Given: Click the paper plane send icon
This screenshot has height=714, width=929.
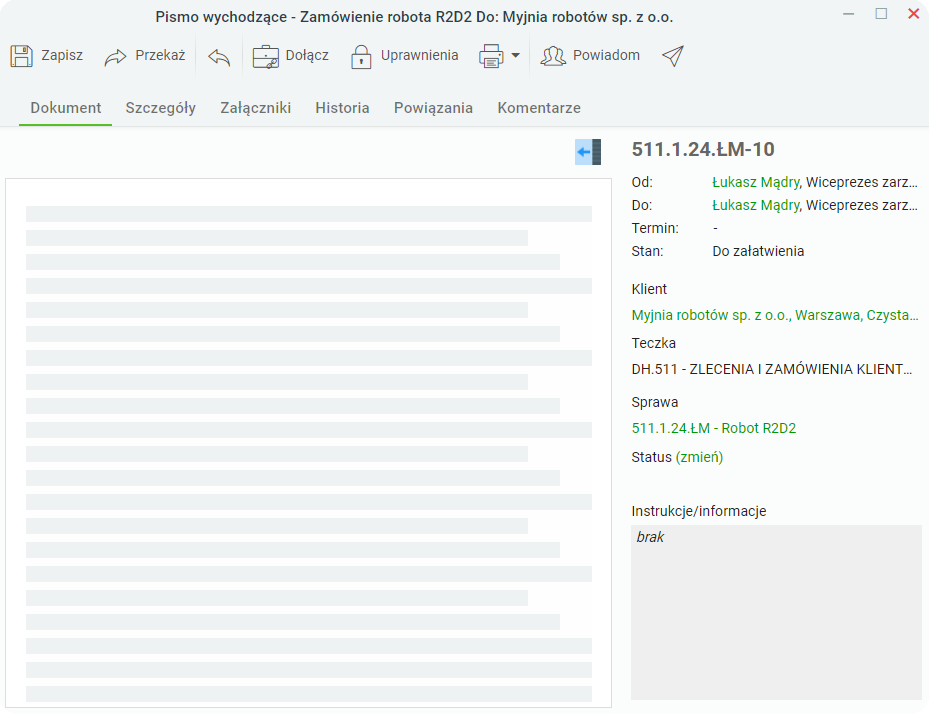Looking at the screenshot, I should (x=673, y=56).
